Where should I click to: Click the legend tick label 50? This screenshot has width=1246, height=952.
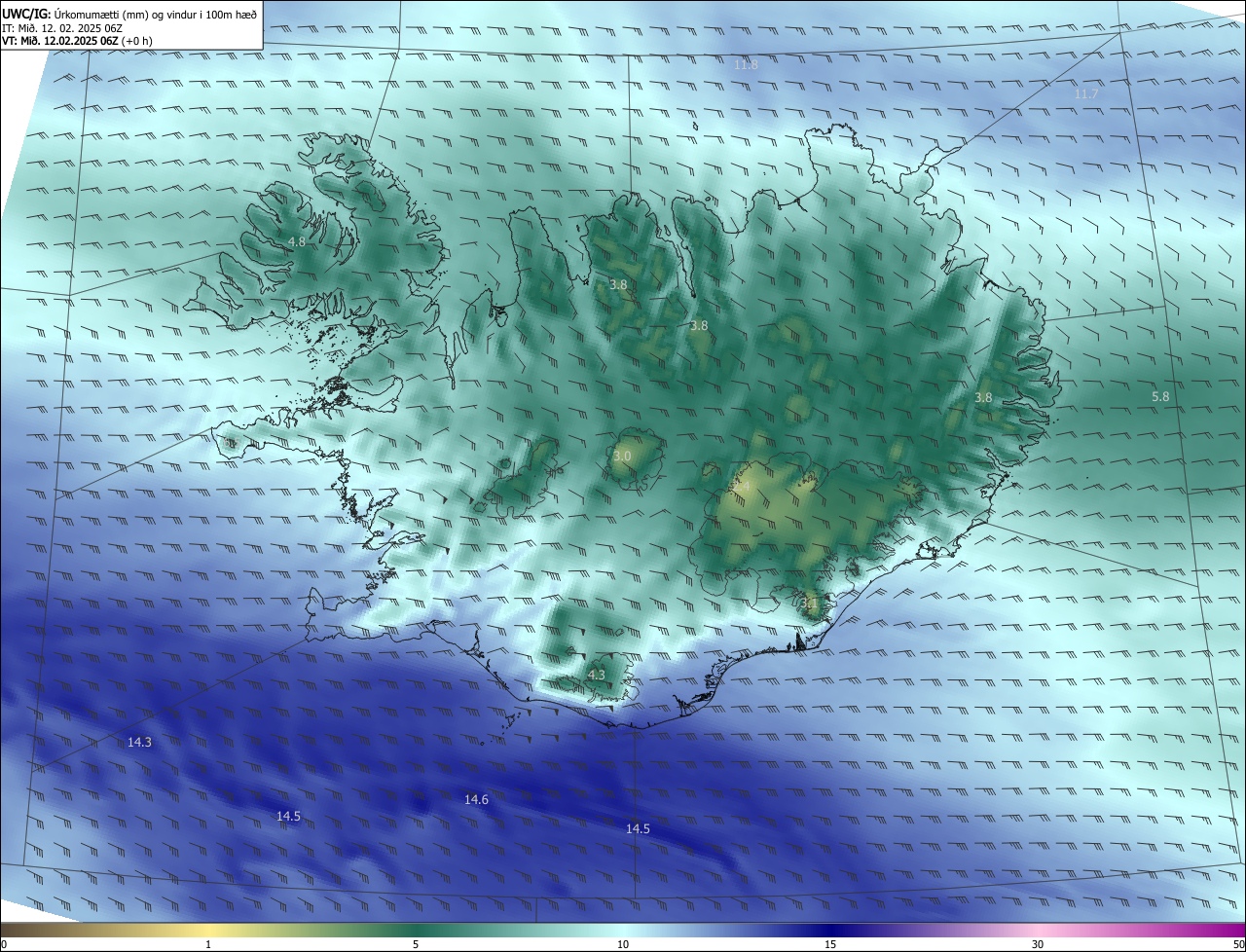[x=1238, y=944]
